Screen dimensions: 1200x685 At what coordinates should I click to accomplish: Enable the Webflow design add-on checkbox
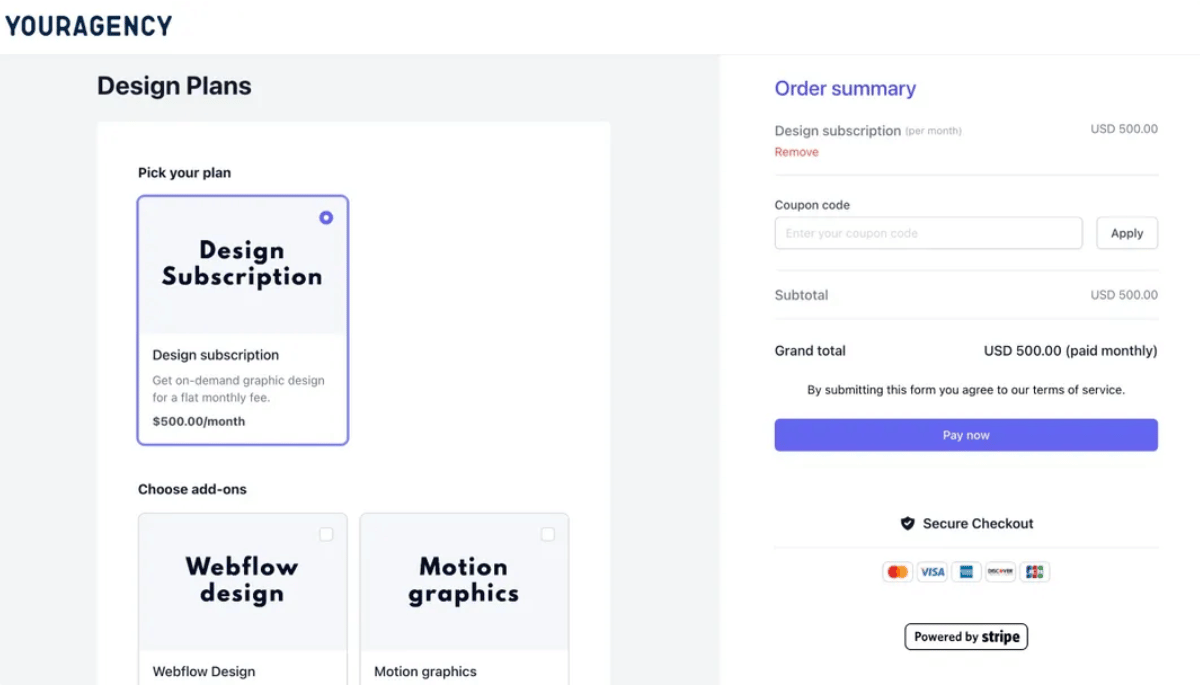pos(326,535)
